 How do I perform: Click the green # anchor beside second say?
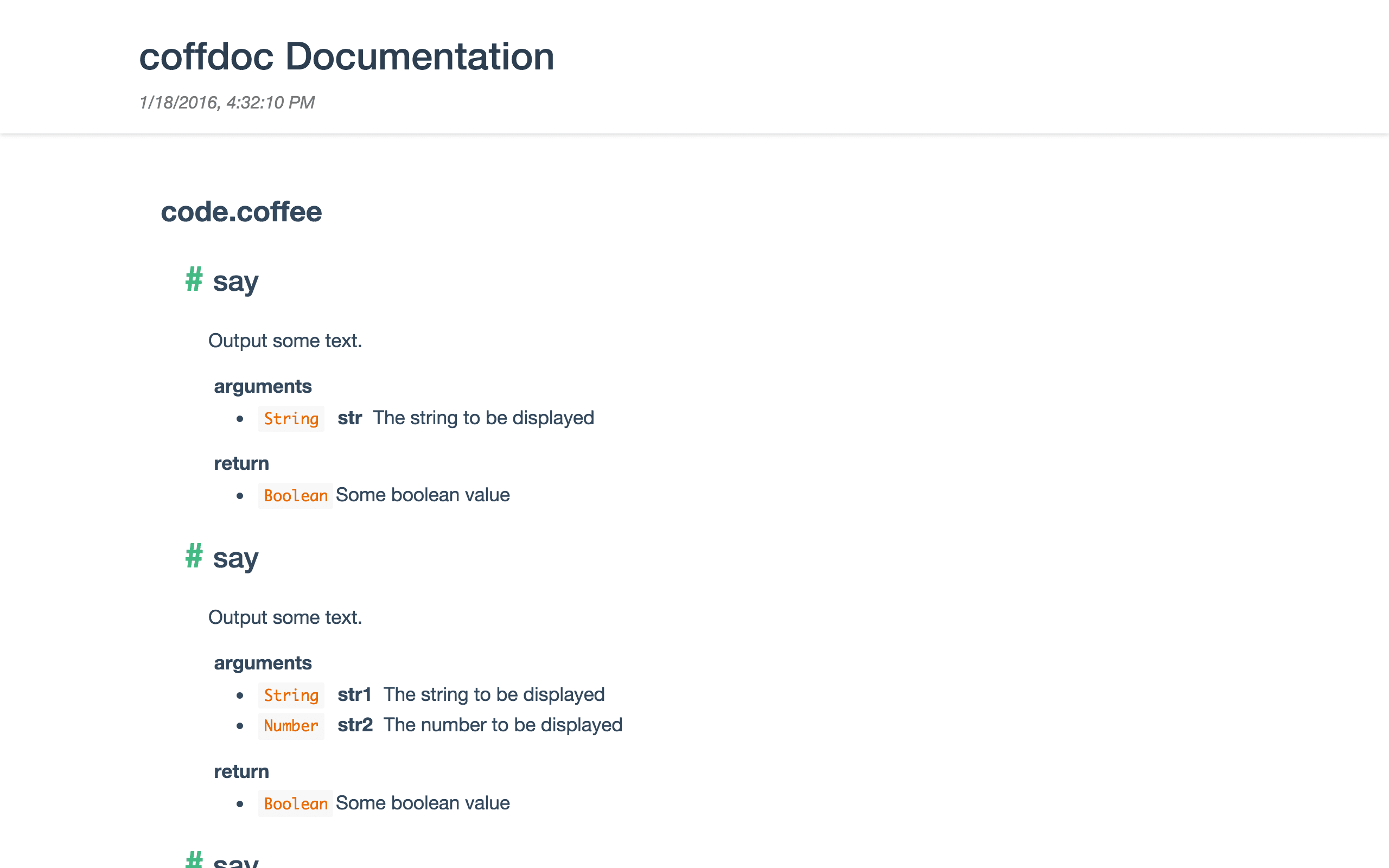coord(193,556)
